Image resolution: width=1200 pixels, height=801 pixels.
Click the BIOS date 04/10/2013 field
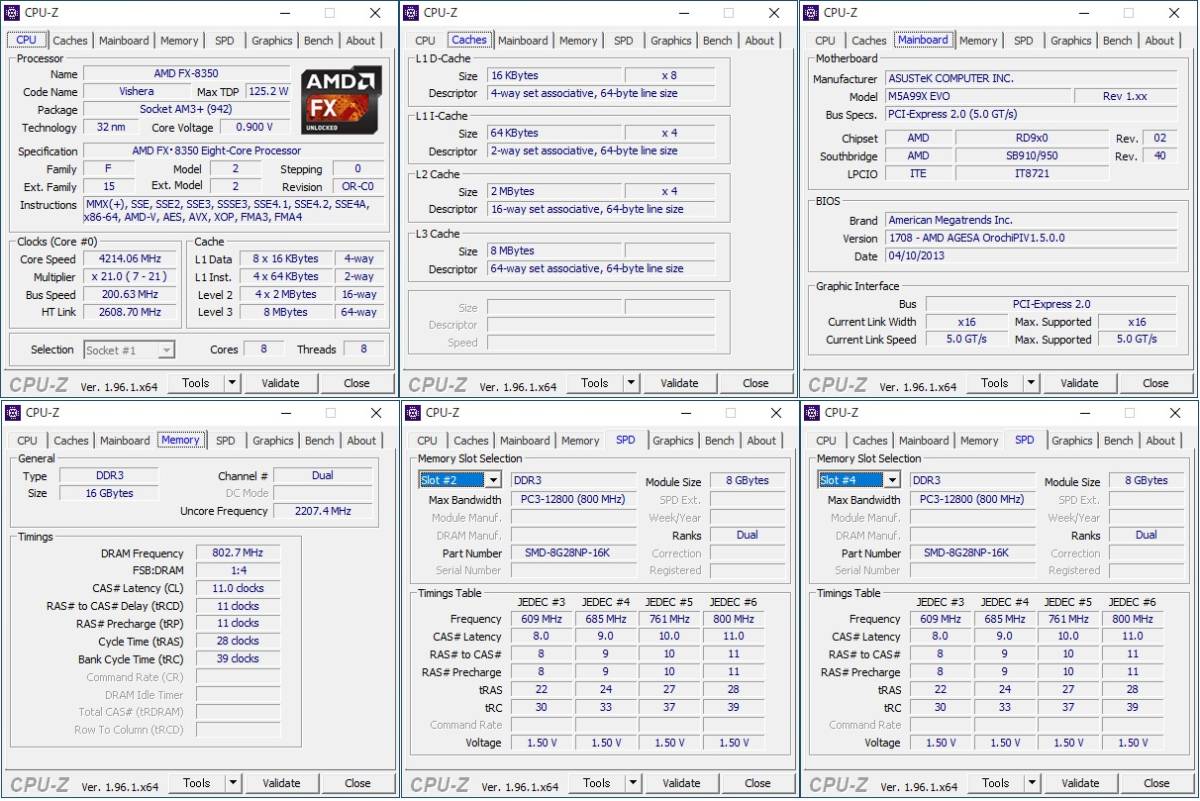1033,257
